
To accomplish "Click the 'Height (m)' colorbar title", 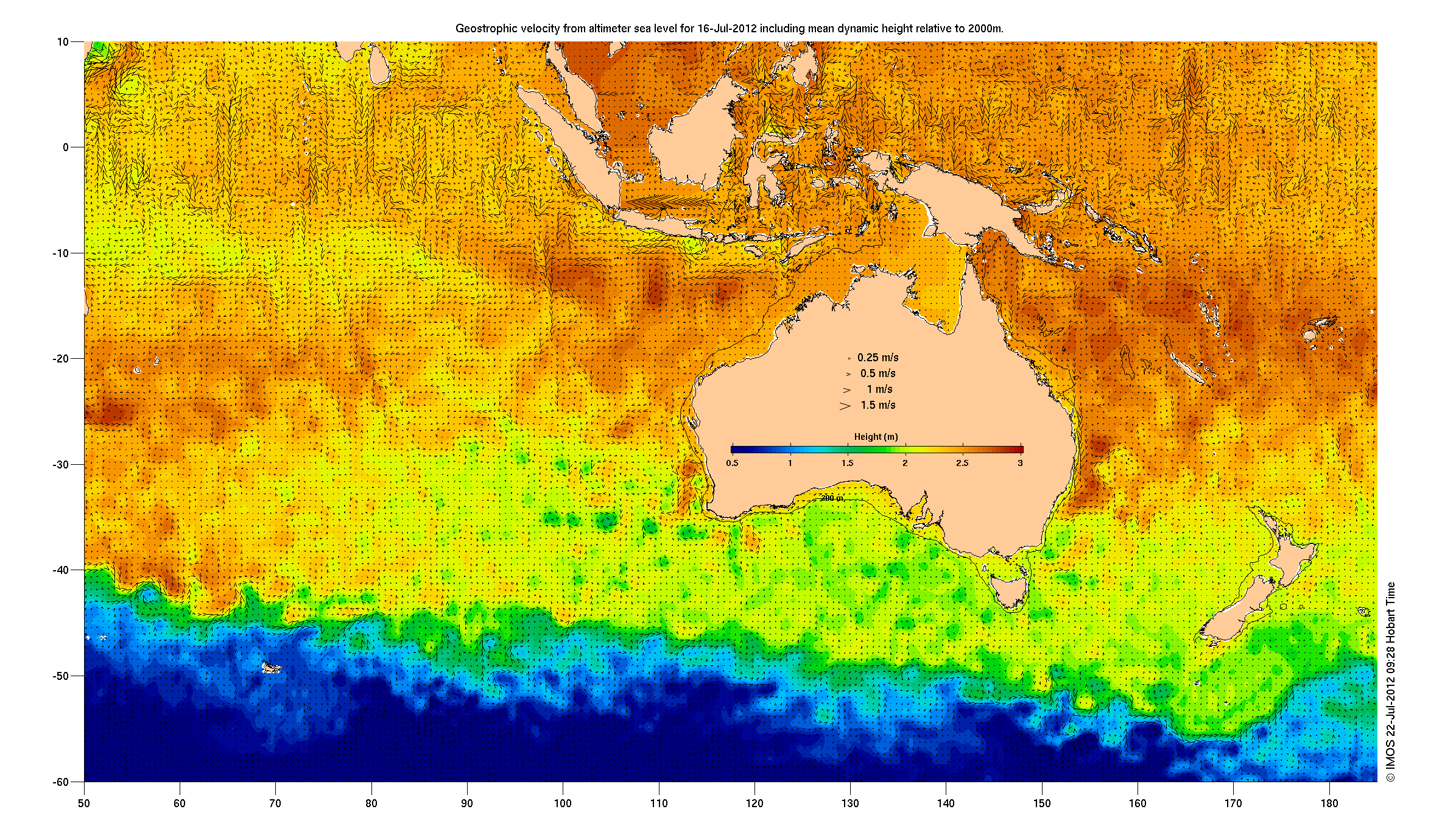I will tap(876, 437).
